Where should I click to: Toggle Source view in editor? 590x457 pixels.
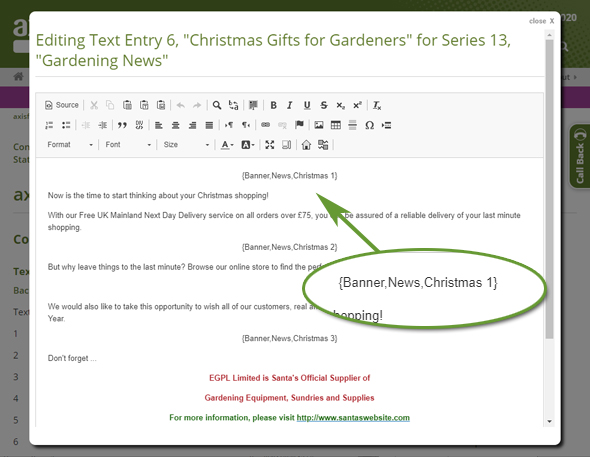click(x=62, y=105)
